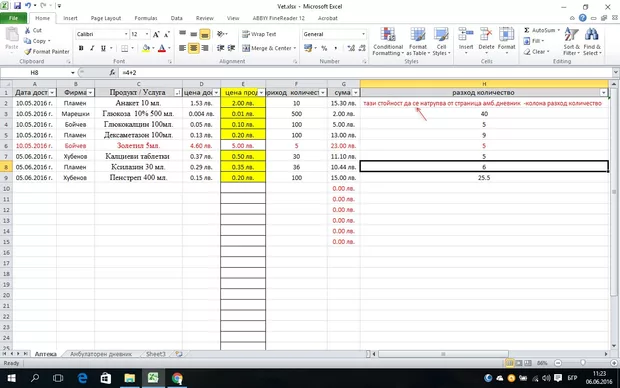This screenshot has height=388, width=620.
Task: Toggle Align Text Left
Action: pos(182,48)
